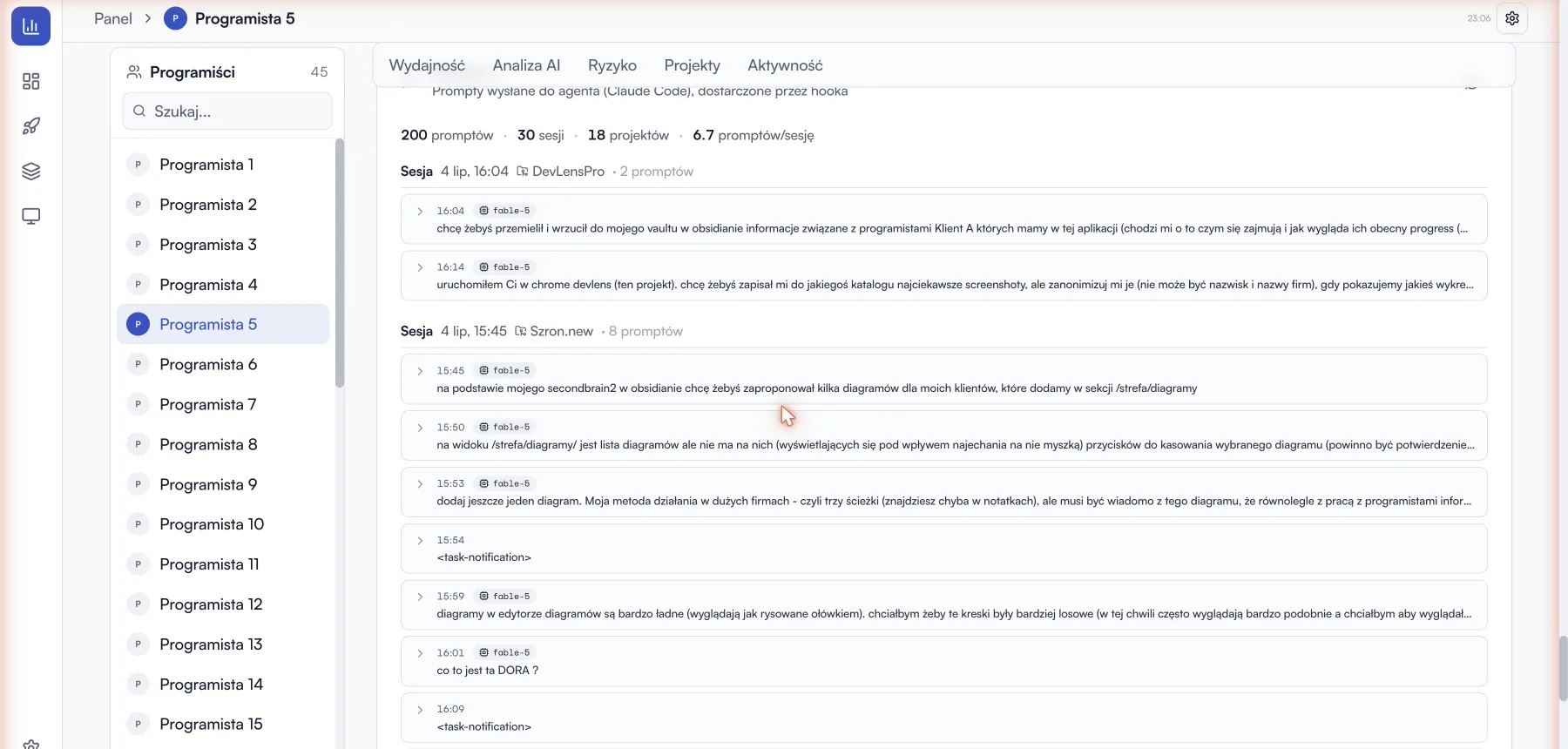The width and height of the screenshot is (1568, 749).
Task: Expand the 15:45 prompt entry
Action: [420, 371]
